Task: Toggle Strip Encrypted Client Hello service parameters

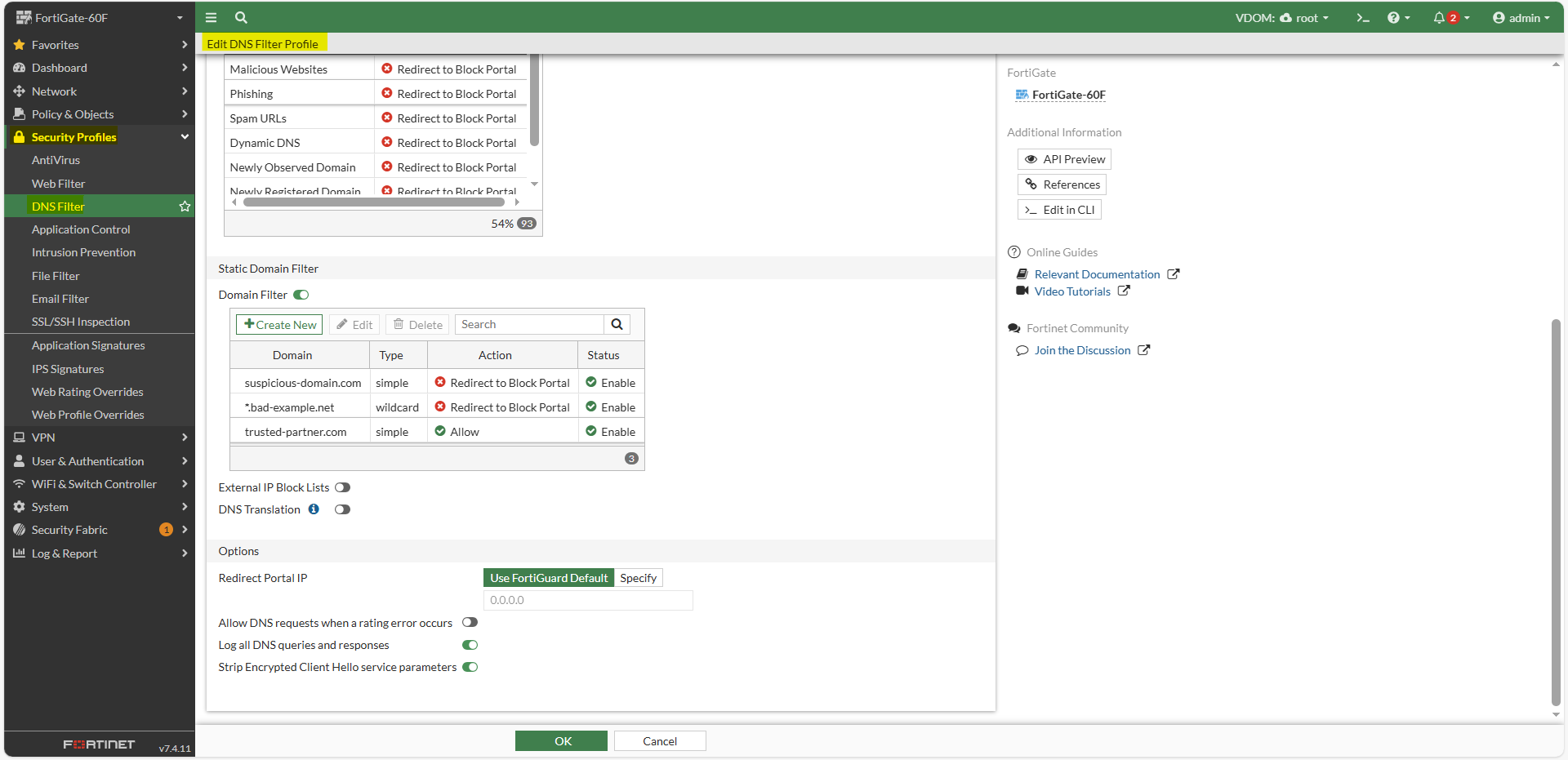Action: pyautogui.click(x=470, y=667)
